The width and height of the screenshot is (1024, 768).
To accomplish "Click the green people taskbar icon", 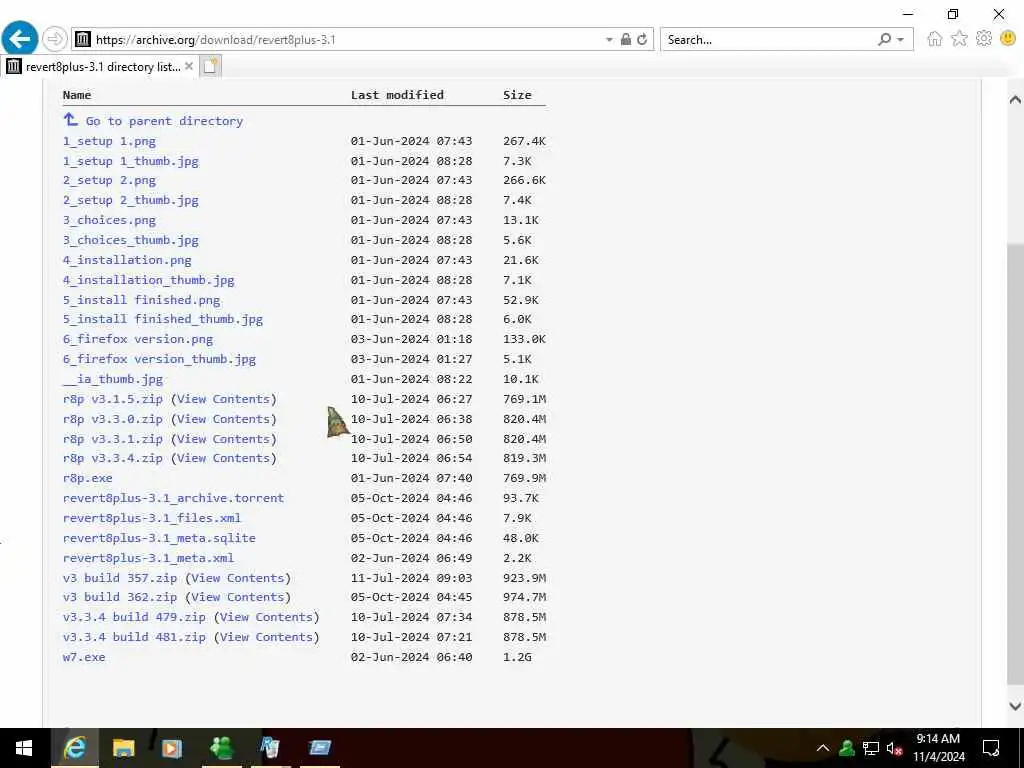I will (x=221, y=748).
